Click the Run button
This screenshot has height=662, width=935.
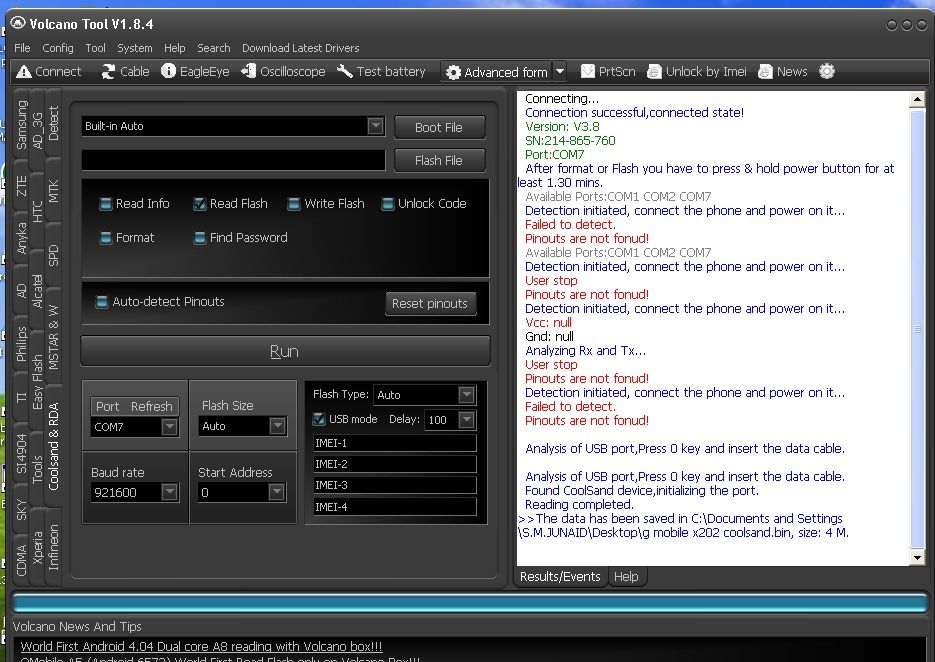point(284,351)
